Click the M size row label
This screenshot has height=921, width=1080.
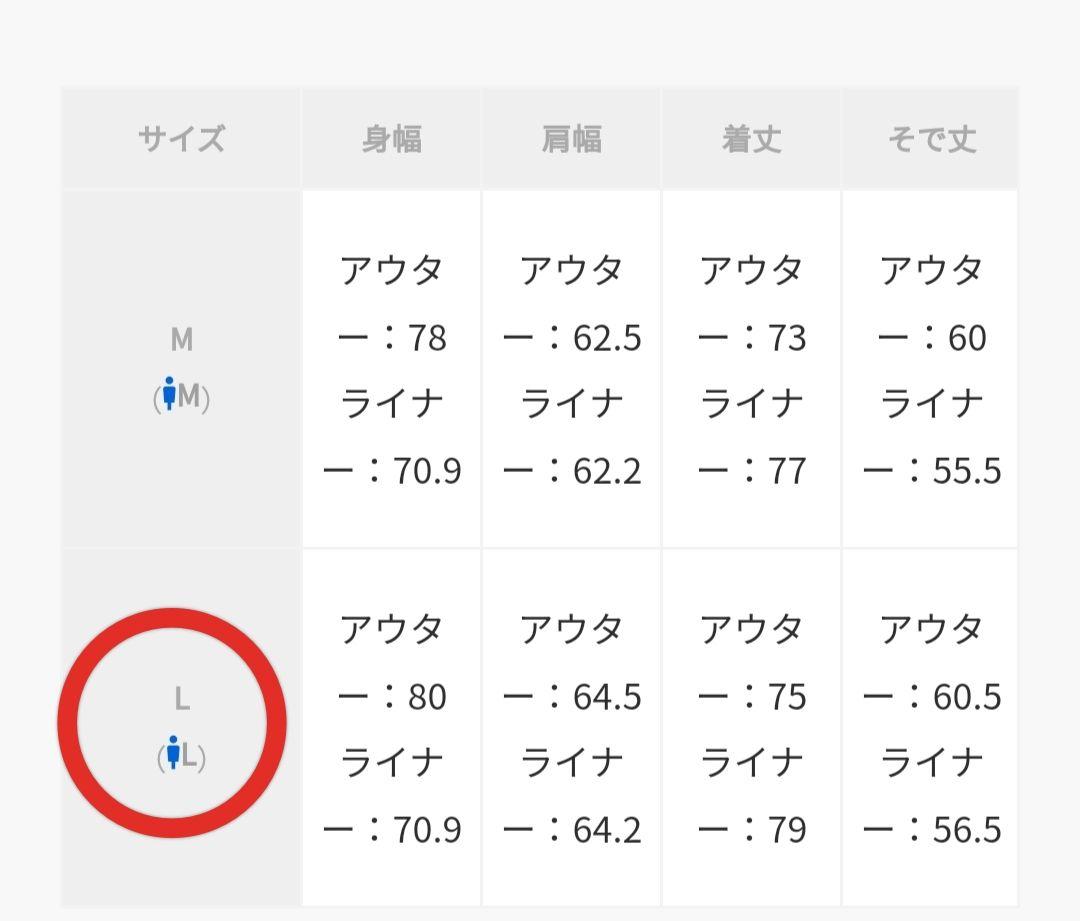click(x=181, y=340)
